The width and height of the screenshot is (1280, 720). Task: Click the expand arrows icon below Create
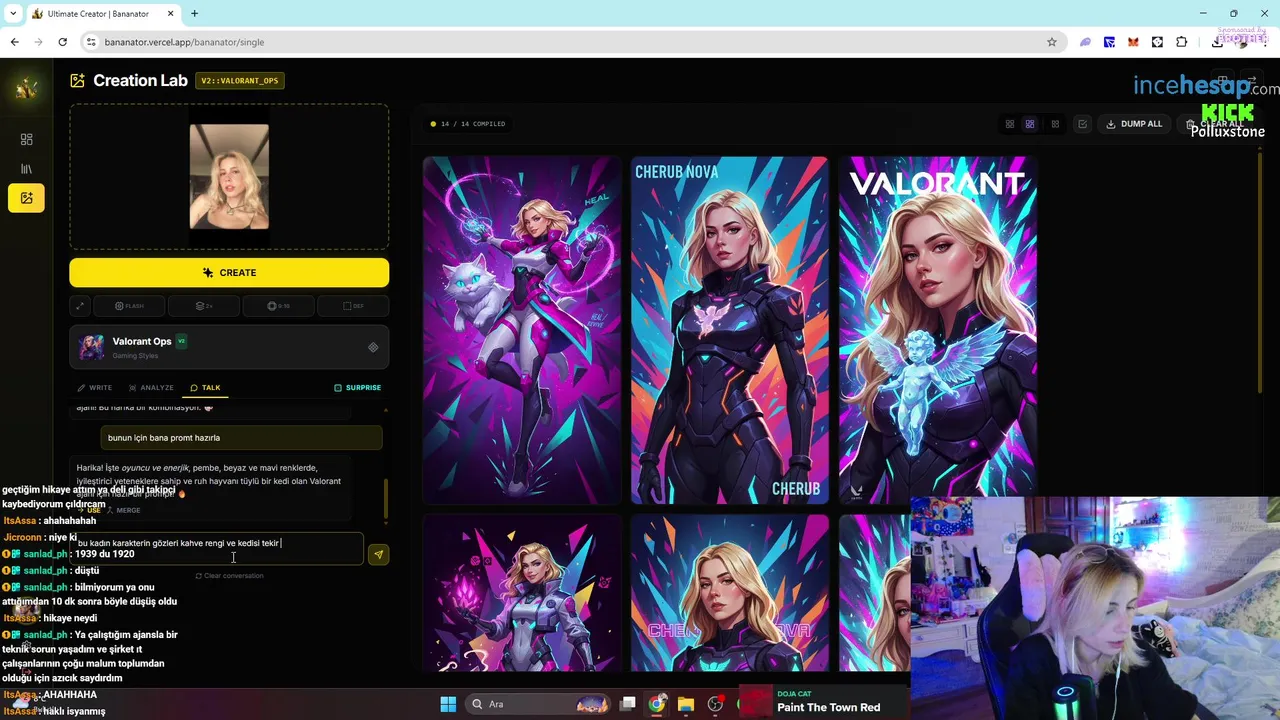pos(80,306)
